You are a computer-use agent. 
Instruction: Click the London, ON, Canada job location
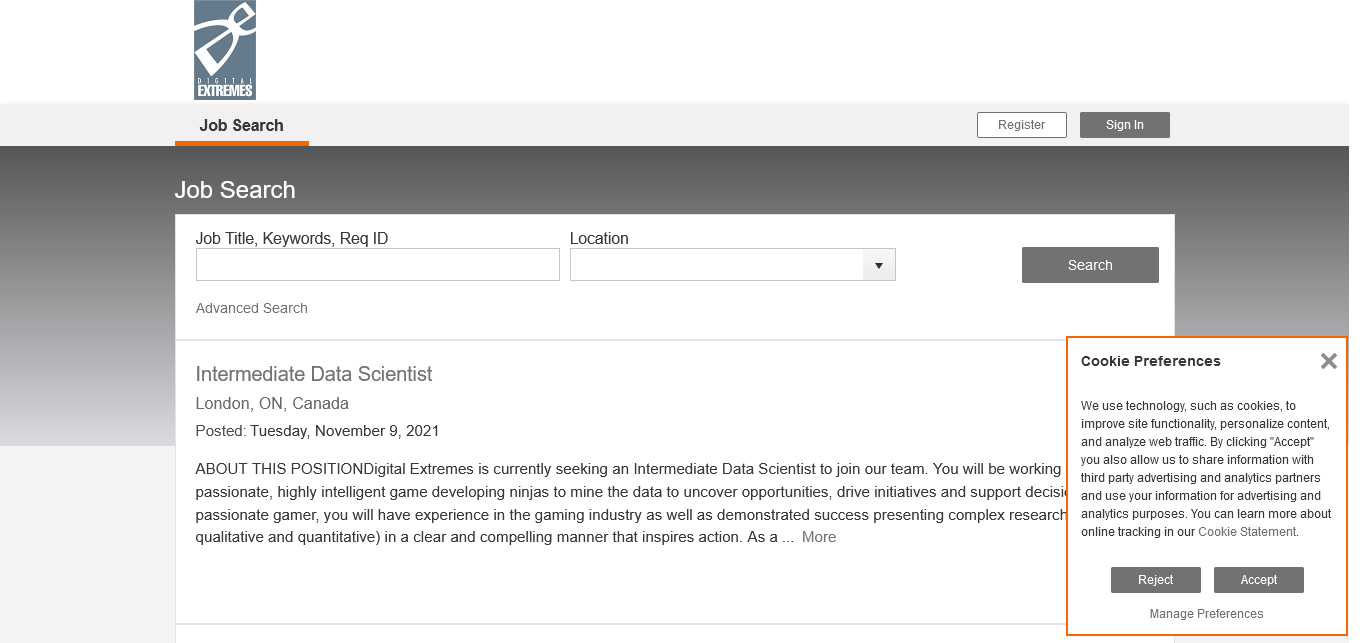click(272, 404)
